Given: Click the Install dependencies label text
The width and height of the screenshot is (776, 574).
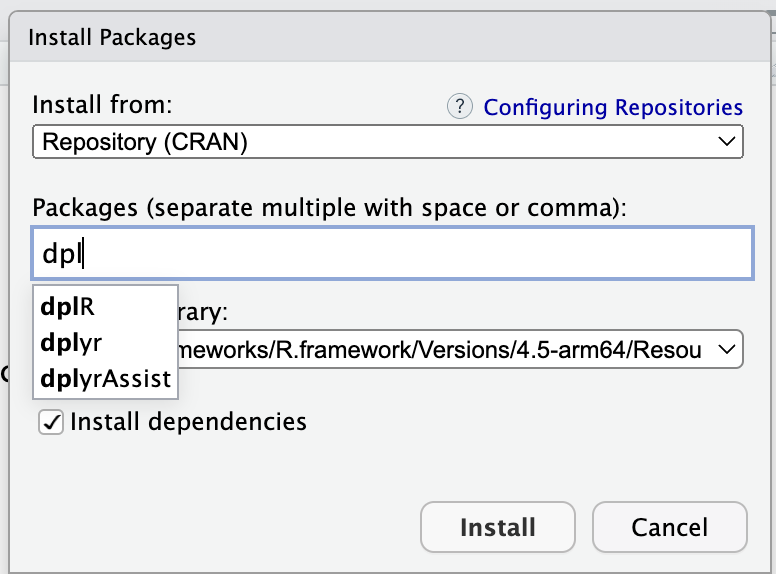Looking at the screenshot, I should (x=188, y=422).
